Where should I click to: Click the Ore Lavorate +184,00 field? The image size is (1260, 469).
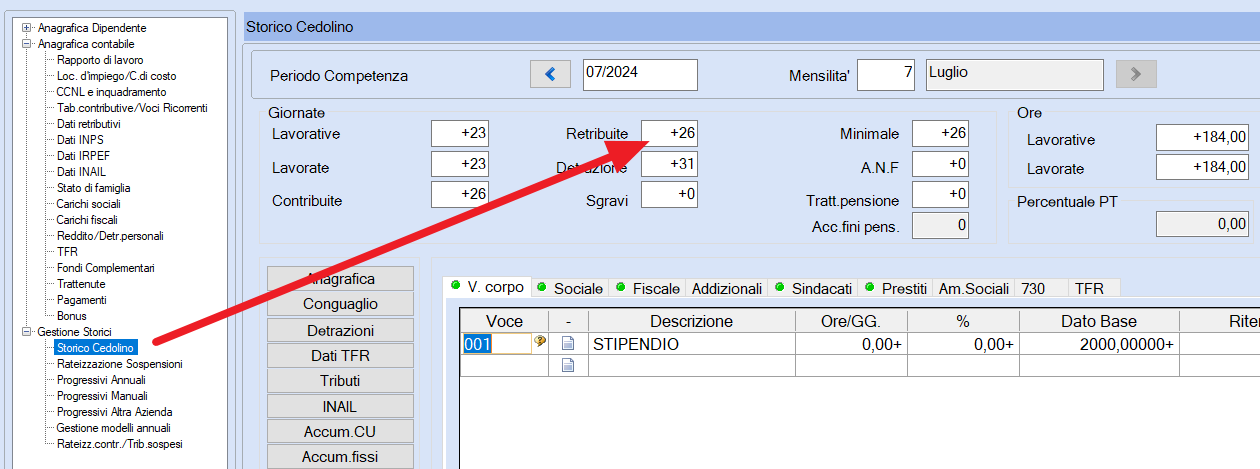pos(1202,167)
